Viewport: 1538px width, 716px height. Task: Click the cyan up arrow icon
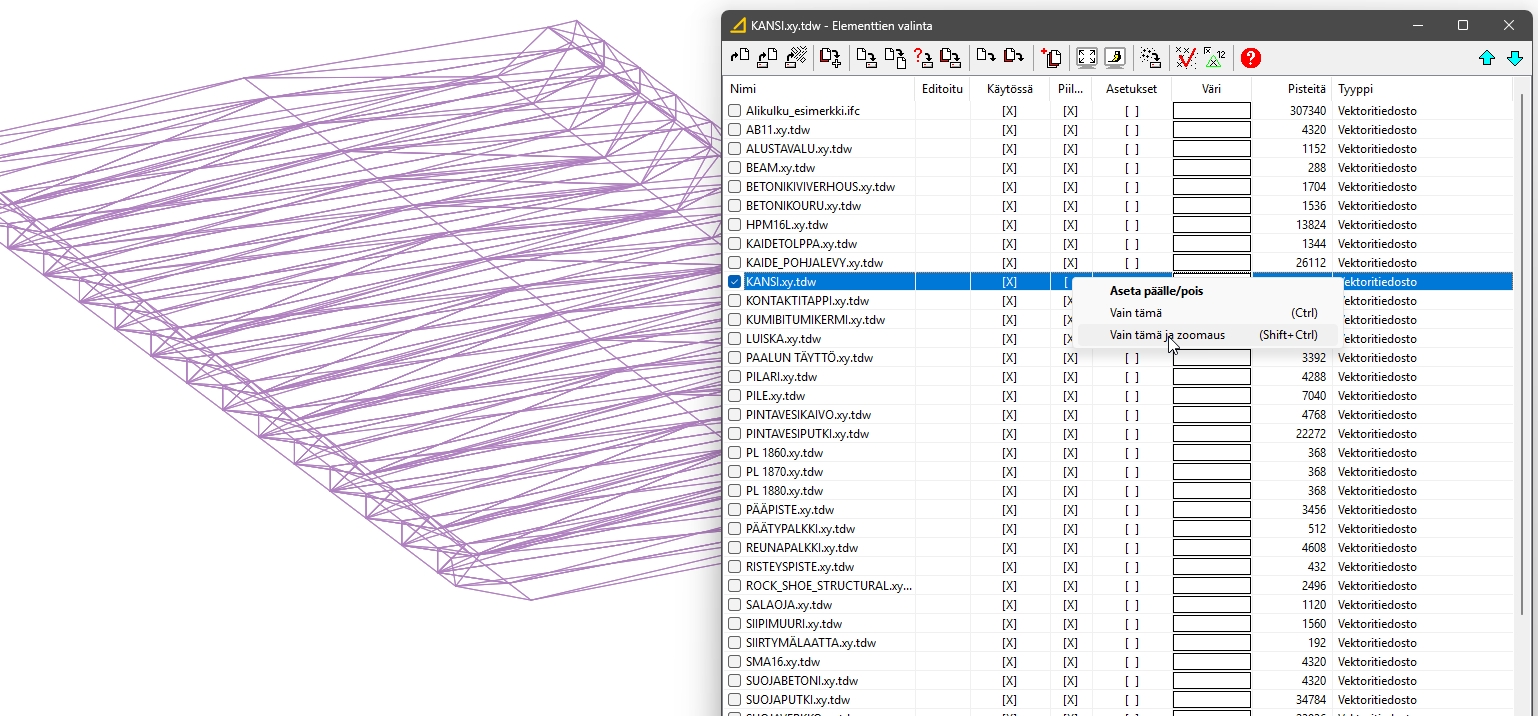click(1487, 58)
